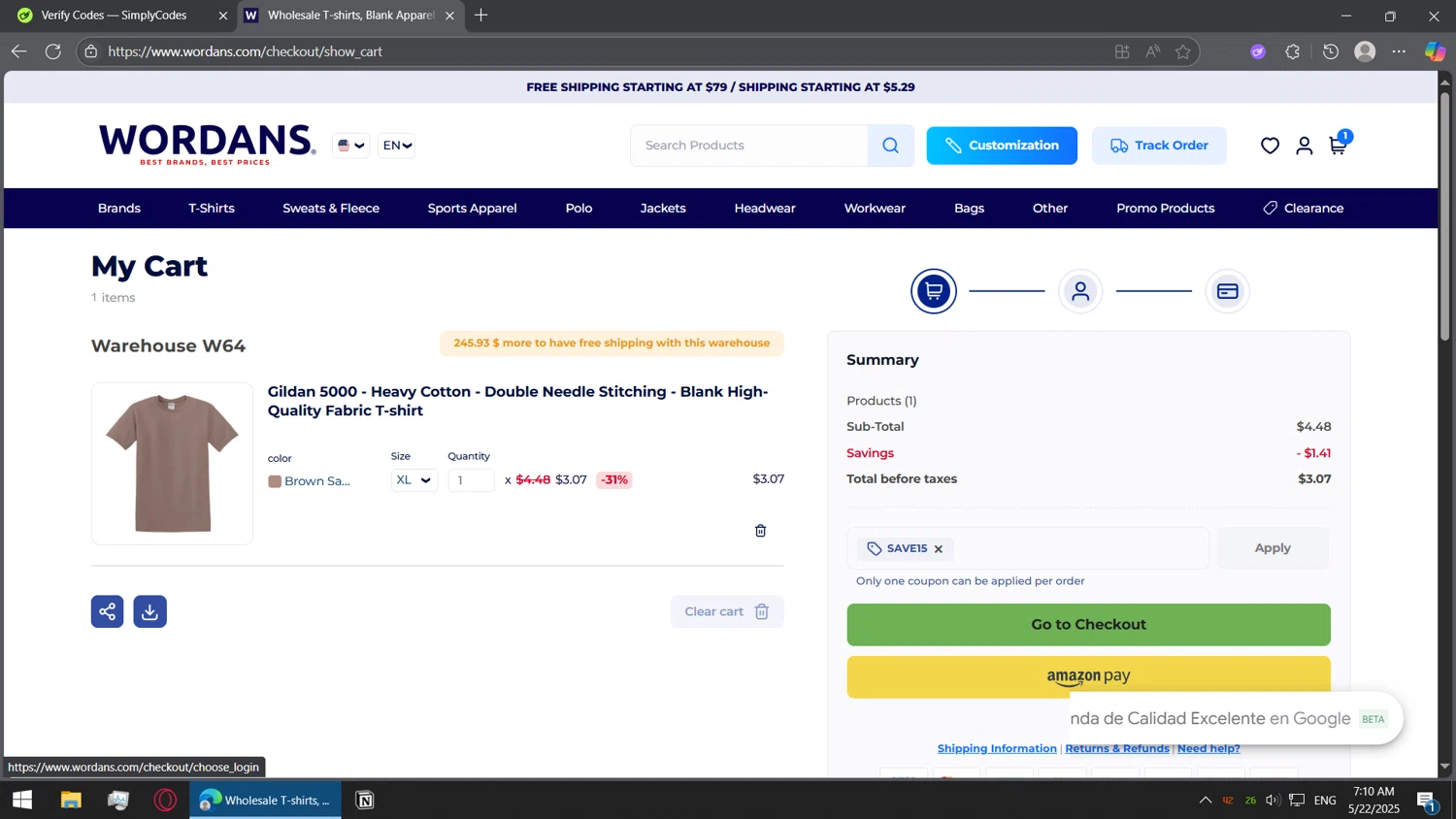This screenshot has height=819, width=1456.
Task: Toggle read aloud icon in address bar
Action: pyautogui.click(x=1152, y=51)
